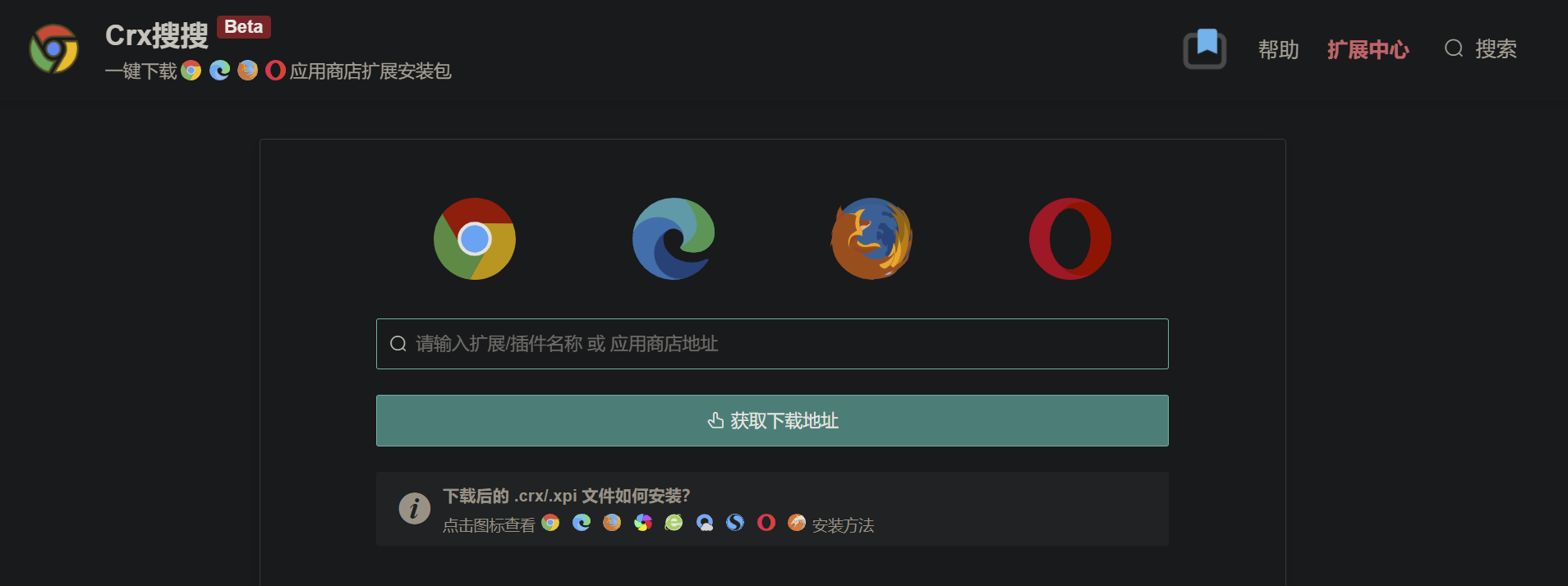This screenshot has height=586, width=1568.
Task: Click the small Opera icon in the tagline
Action: click(275, 71)
